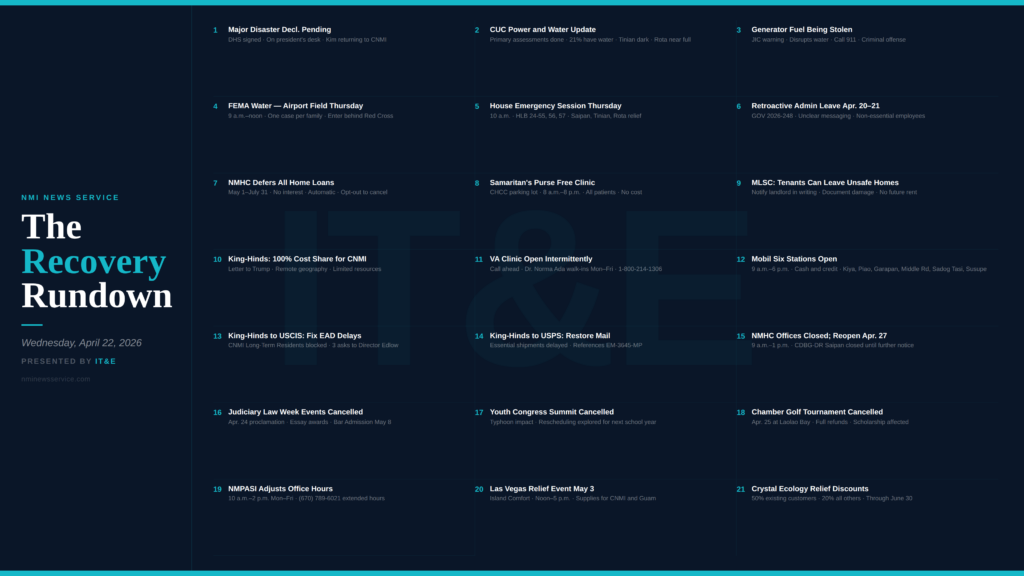This screenshot has height=576, width=1024.
Task: Select Crystal Ecology Relief Discounts headline
Action: pyautogui.click(x=810, y=489)
